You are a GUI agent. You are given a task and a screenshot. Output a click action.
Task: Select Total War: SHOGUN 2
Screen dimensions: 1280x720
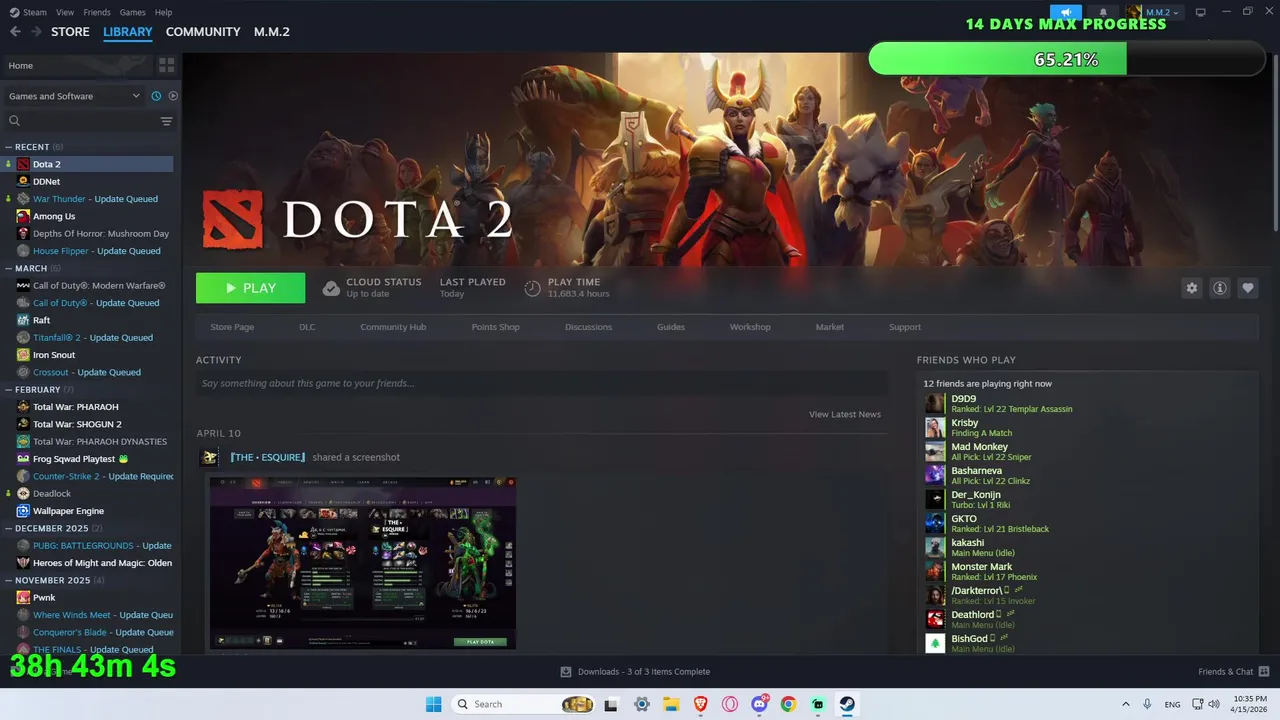pos(77,424)
